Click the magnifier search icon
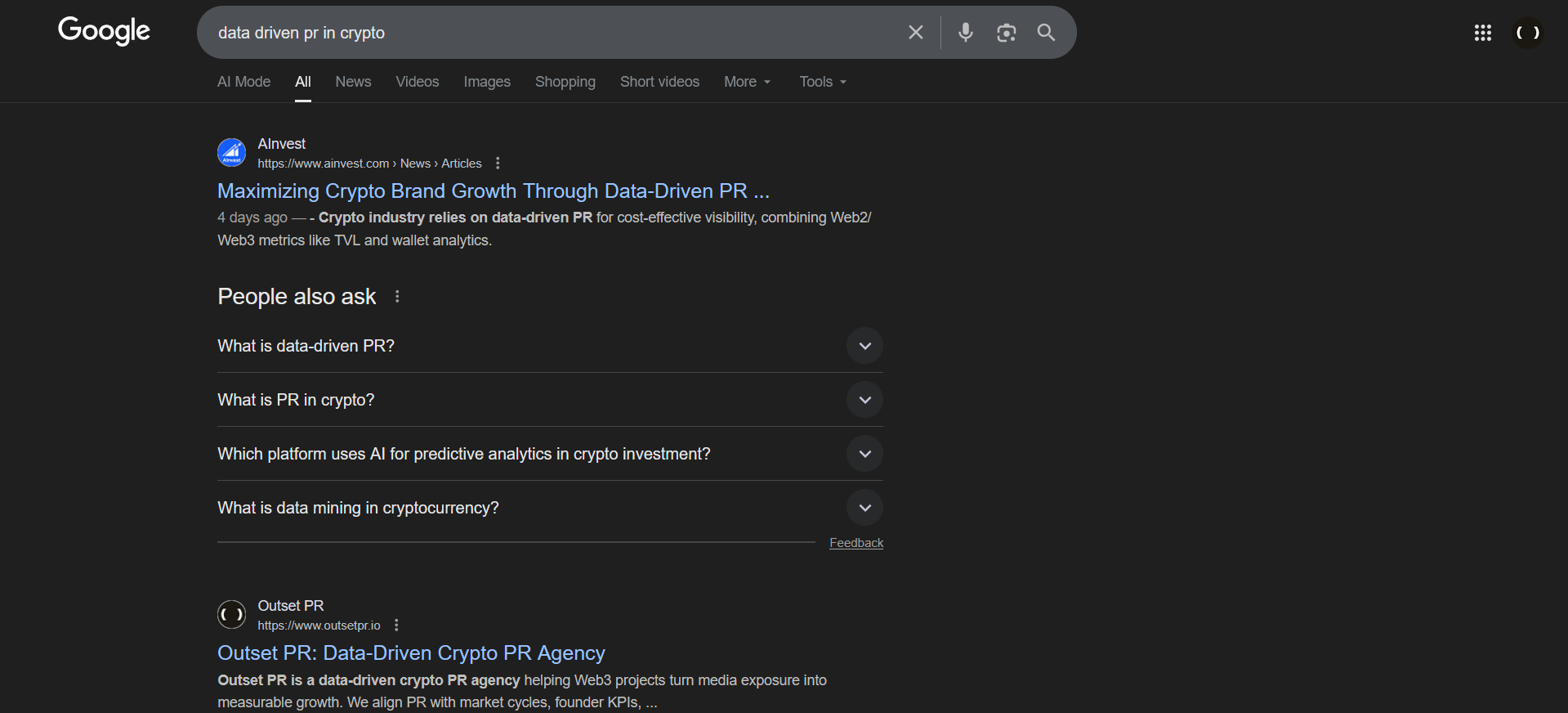This screenshot has height=713, width=1568. click(1046, 33)
